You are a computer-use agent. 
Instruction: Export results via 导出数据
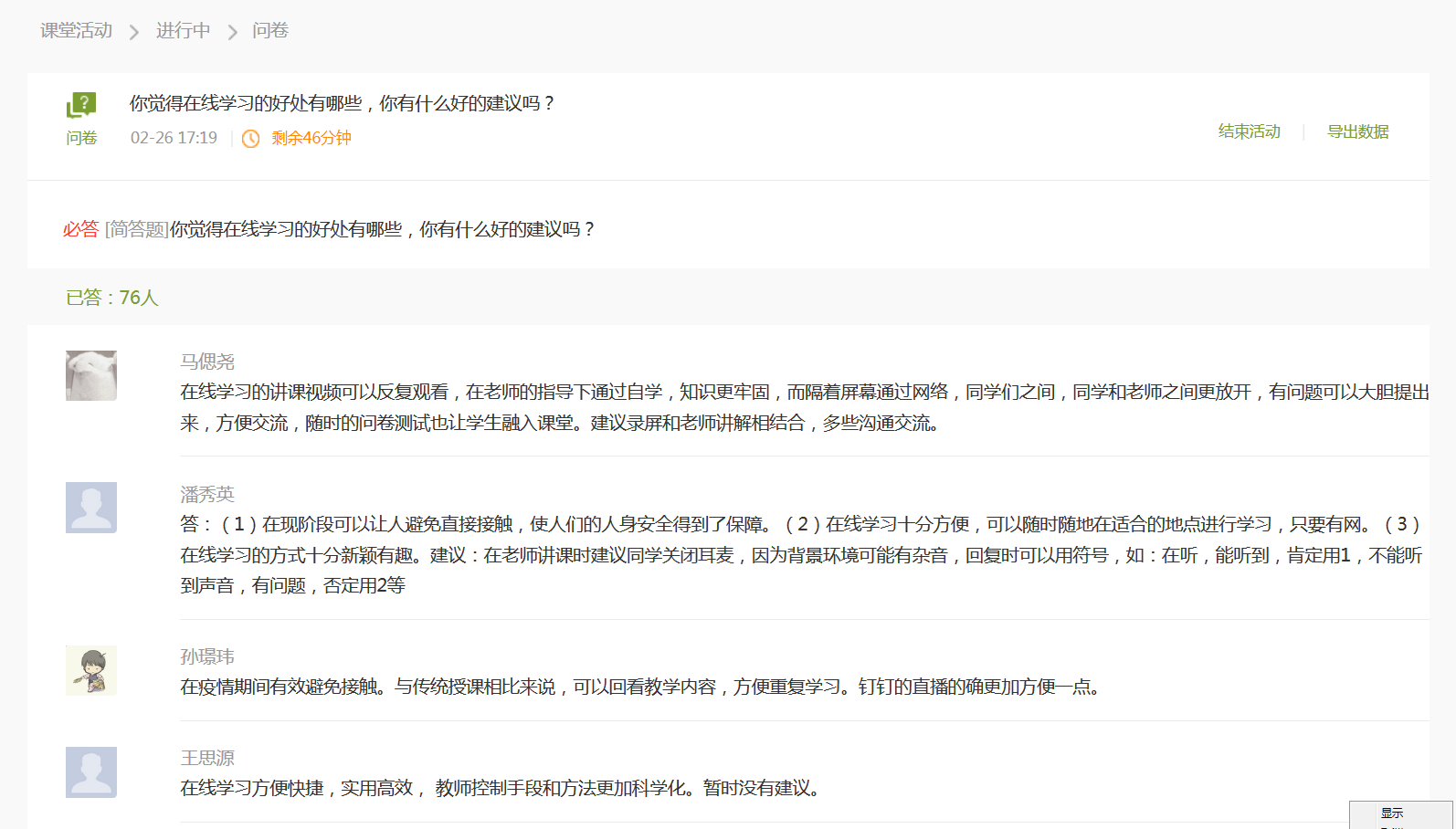pyautogui.click(x=1357, y=131)
